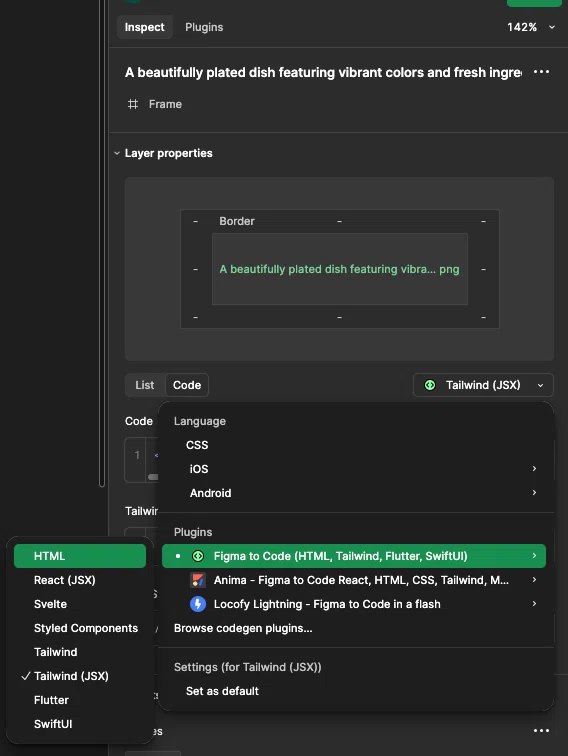The width and height of the screenshot is (568, 756).
Task: Click the Code section heading
Action: [139, 421]
